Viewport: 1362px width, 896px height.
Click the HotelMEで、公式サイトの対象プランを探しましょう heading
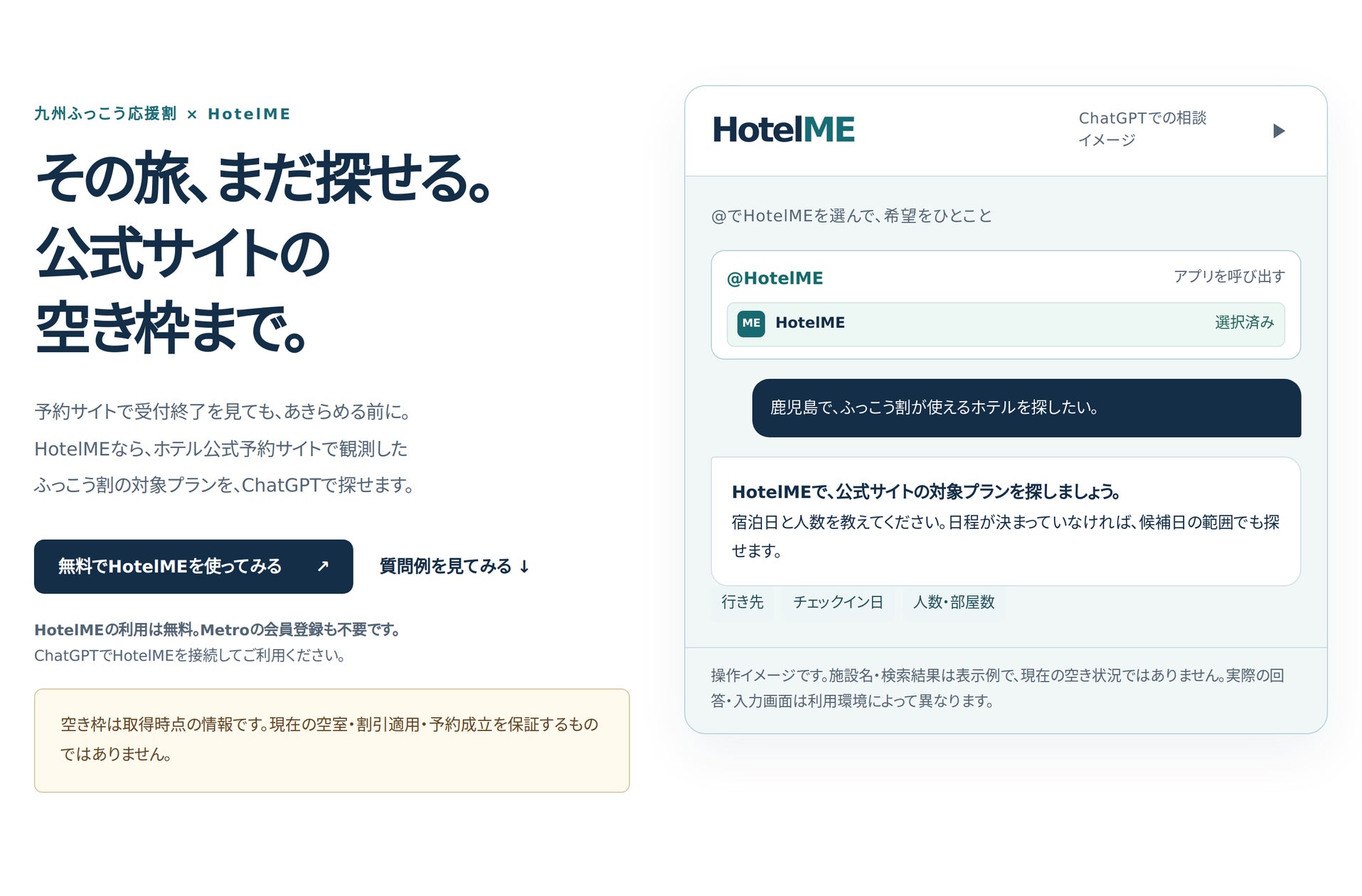coord(927,492)
